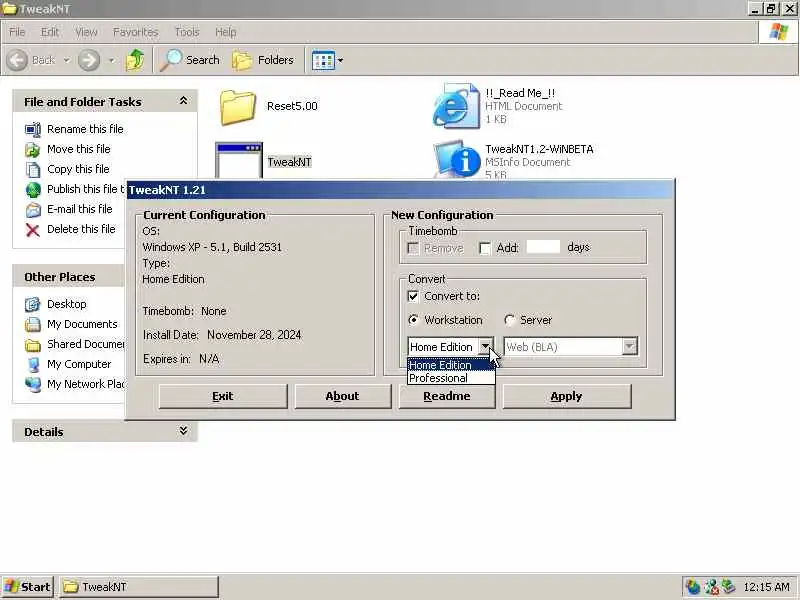Viewport: 800px width, 600px height.
Task: Open My Network Places icon
Action: (33, 385)
